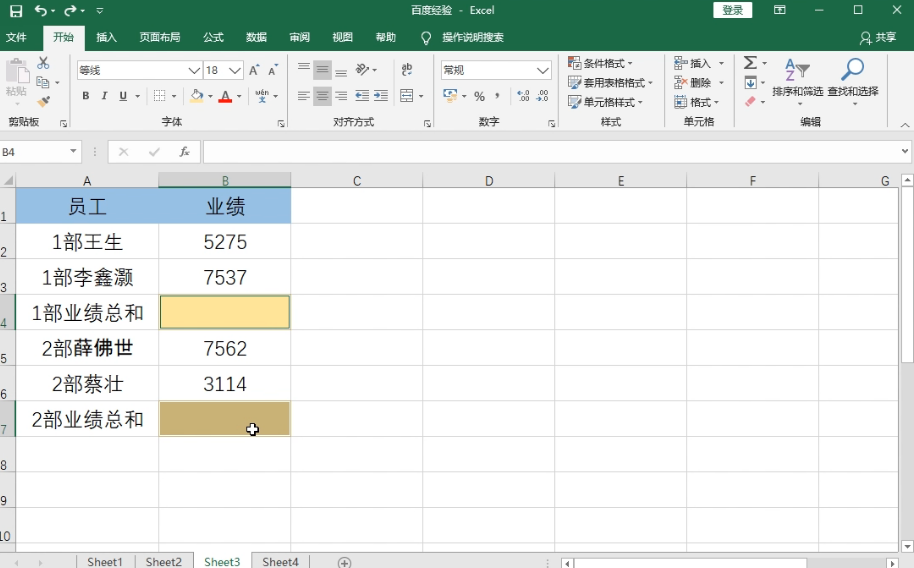Apply comma style format
Image resolution: width=914 pixels, height=568 pixels.
497,96
